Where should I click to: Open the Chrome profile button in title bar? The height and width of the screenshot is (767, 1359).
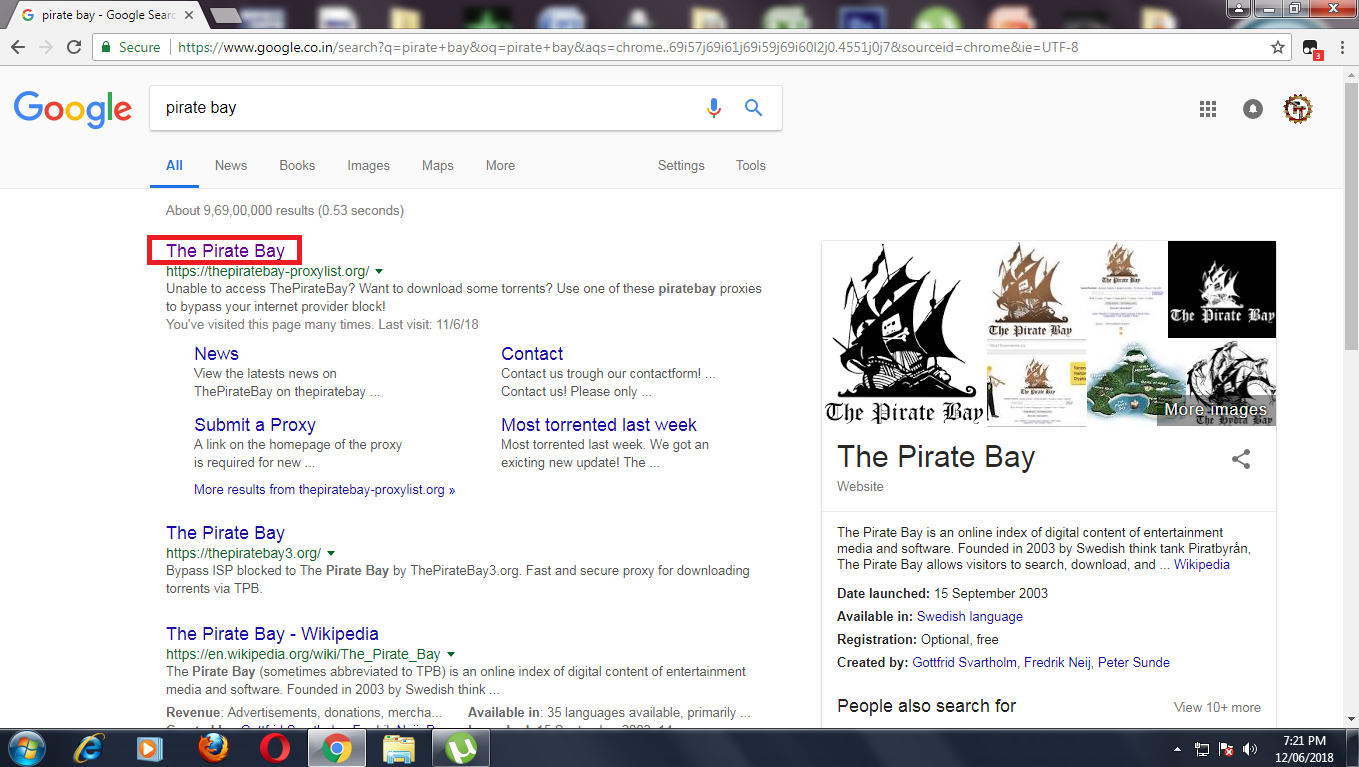[1240, 8]
